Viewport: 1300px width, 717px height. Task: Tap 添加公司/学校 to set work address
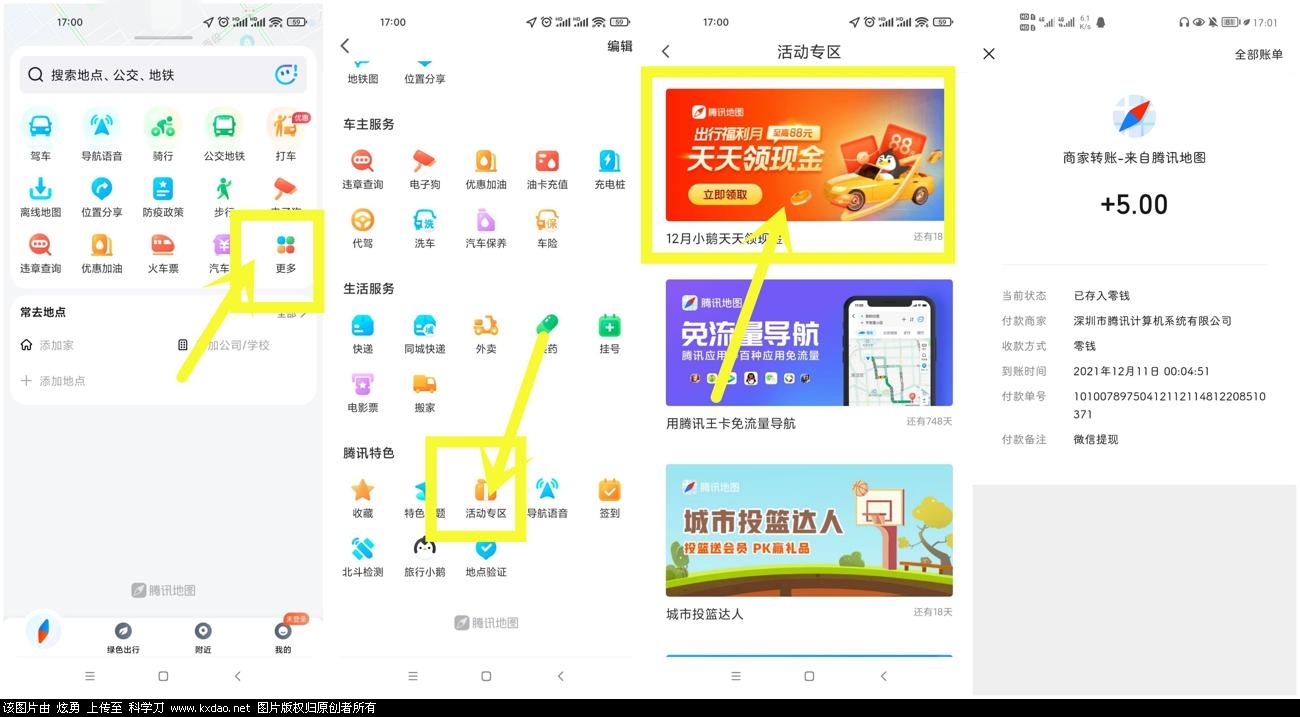tap(224, 345)
